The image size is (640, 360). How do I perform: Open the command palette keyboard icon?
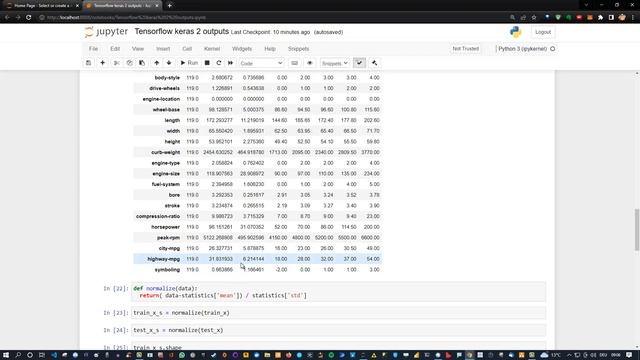click(x=294, y=63)
